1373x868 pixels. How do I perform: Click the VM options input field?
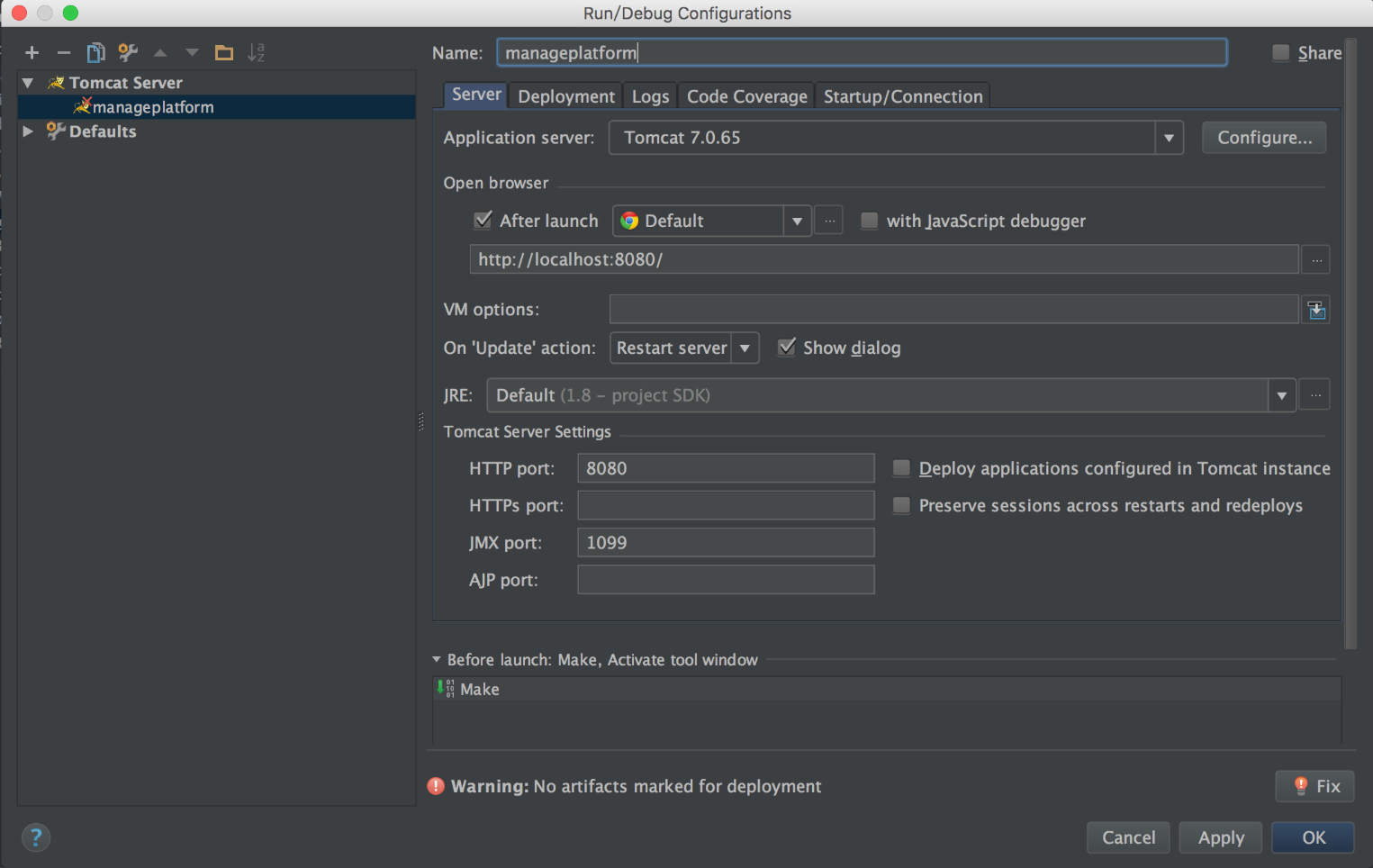click(x=953, y=309)
